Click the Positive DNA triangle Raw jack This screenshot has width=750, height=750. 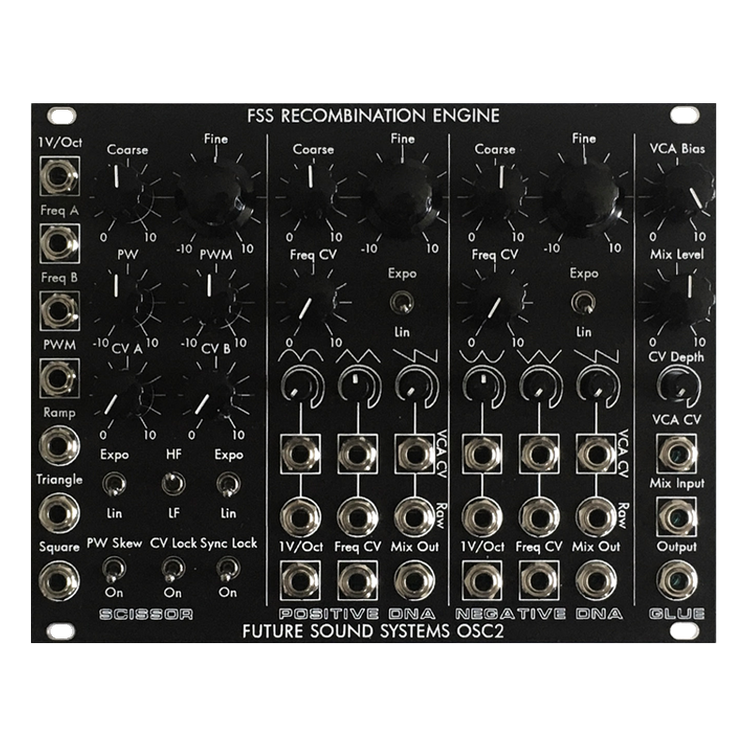(358, 518)
